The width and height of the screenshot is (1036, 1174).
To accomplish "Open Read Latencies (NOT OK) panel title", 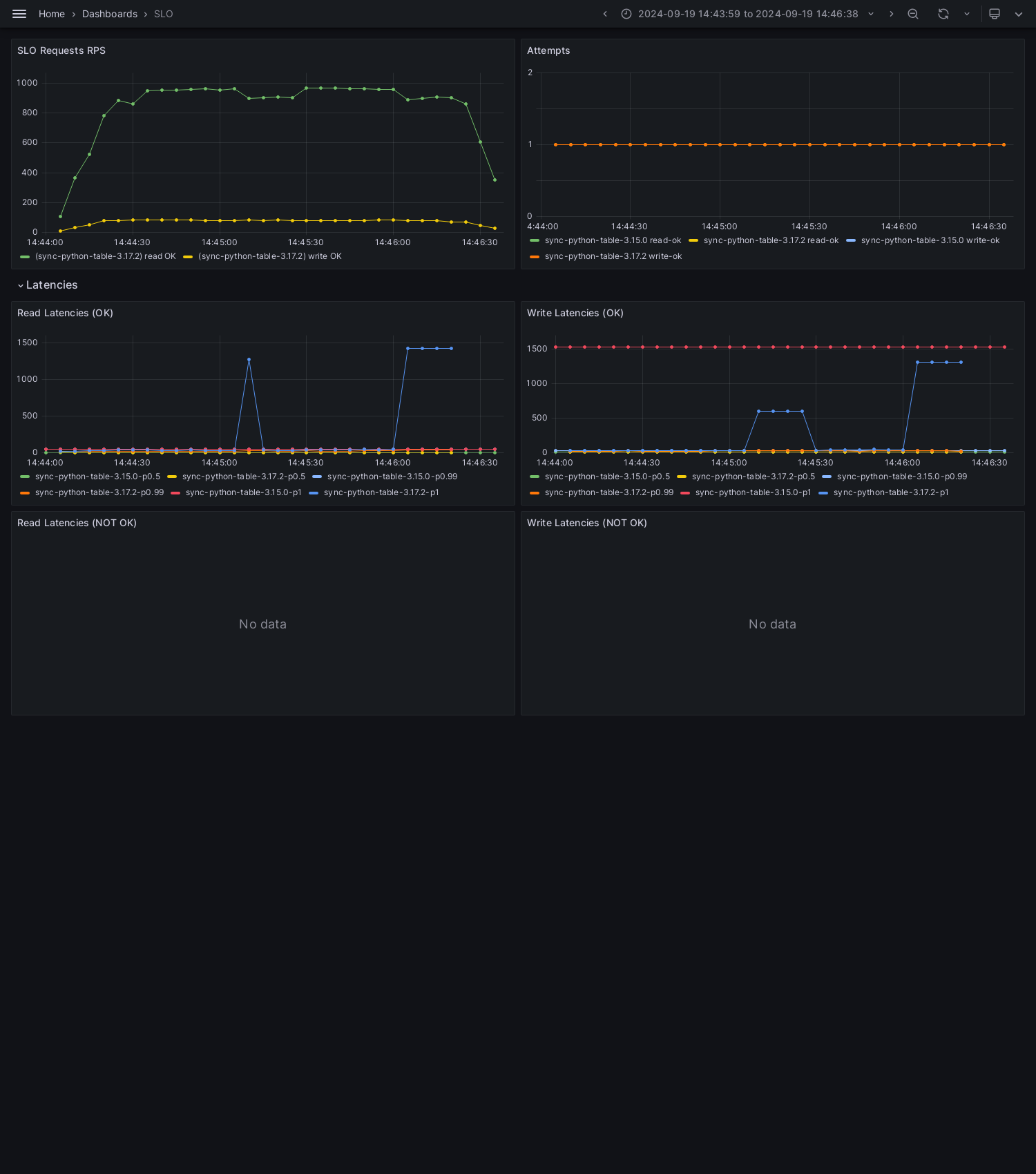I will 77,523.
